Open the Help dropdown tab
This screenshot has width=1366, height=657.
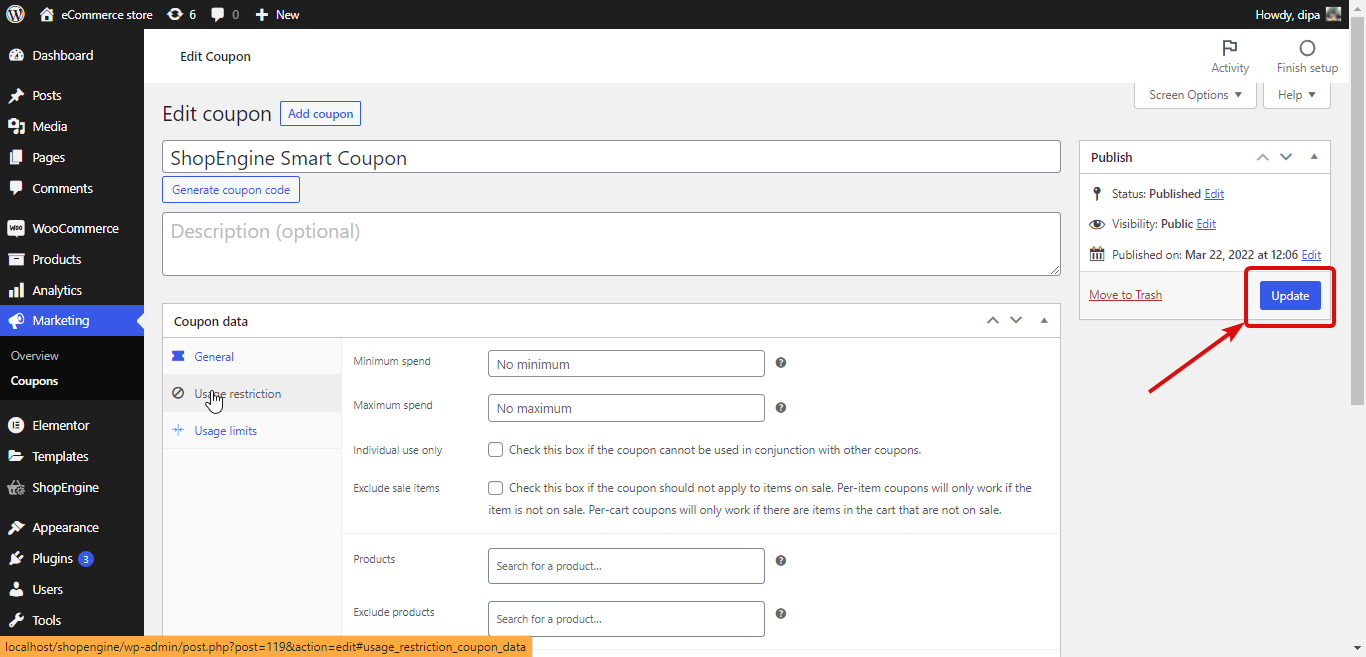click(x=1297, y=95)
